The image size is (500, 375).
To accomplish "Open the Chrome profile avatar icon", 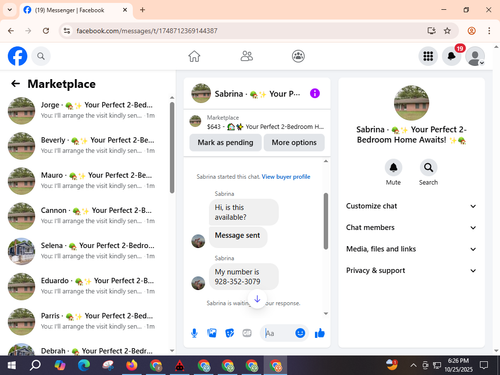I will (x=472, y=31).
